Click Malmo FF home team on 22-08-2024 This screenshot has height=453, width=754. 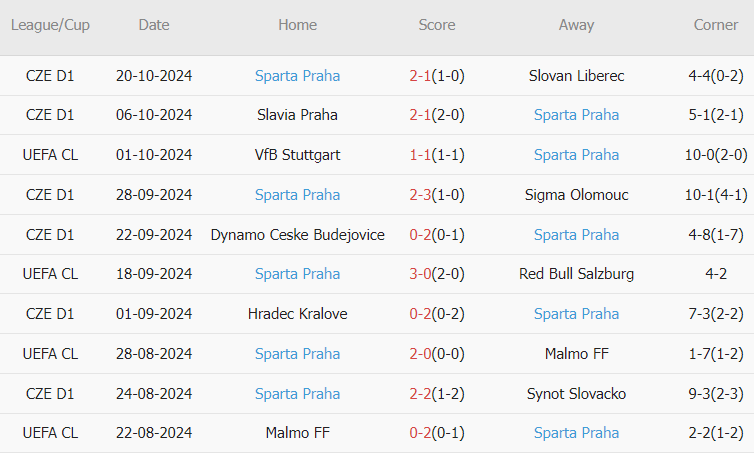[297, 433]
